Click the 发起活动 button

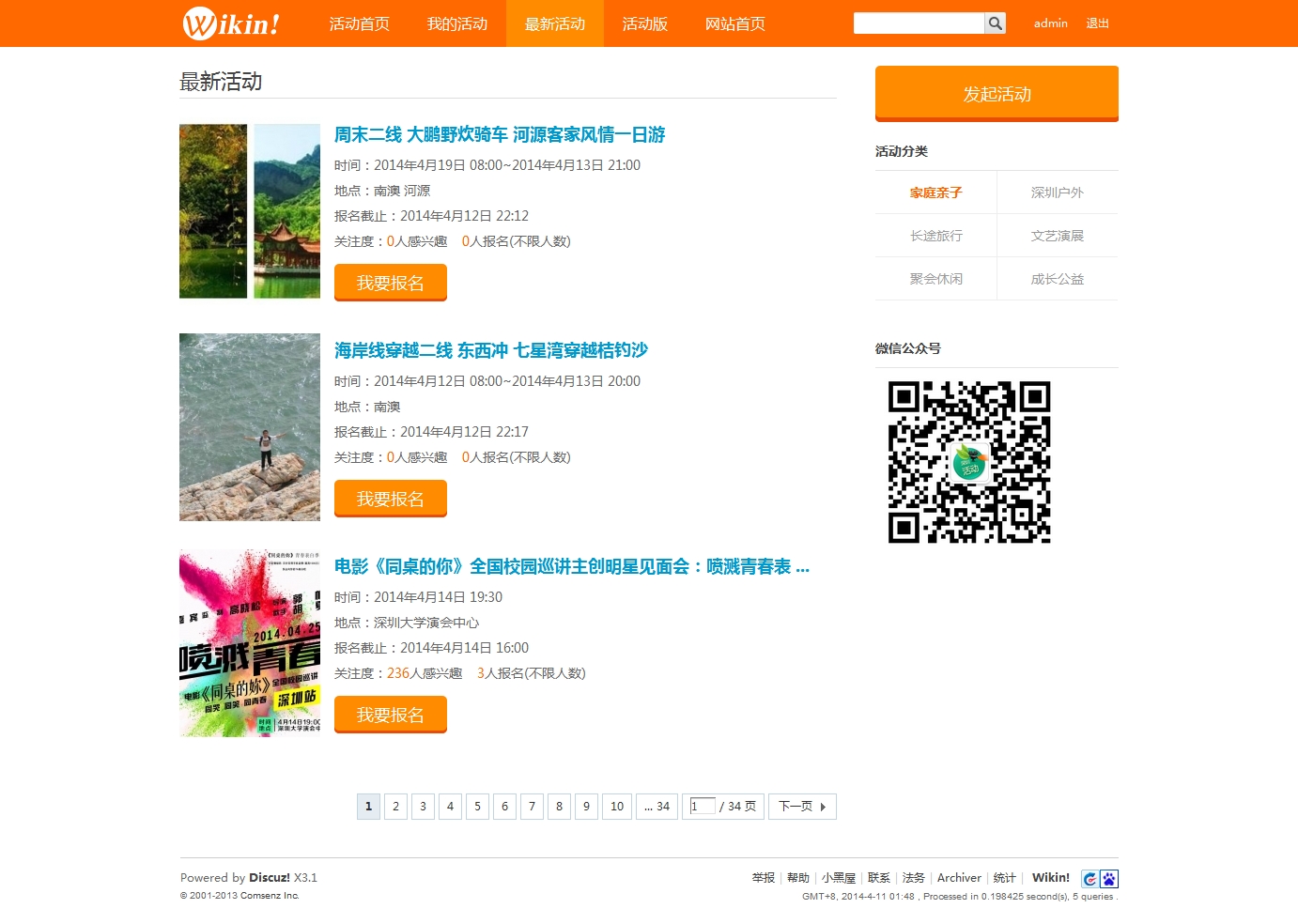click(x=996, y=94)
